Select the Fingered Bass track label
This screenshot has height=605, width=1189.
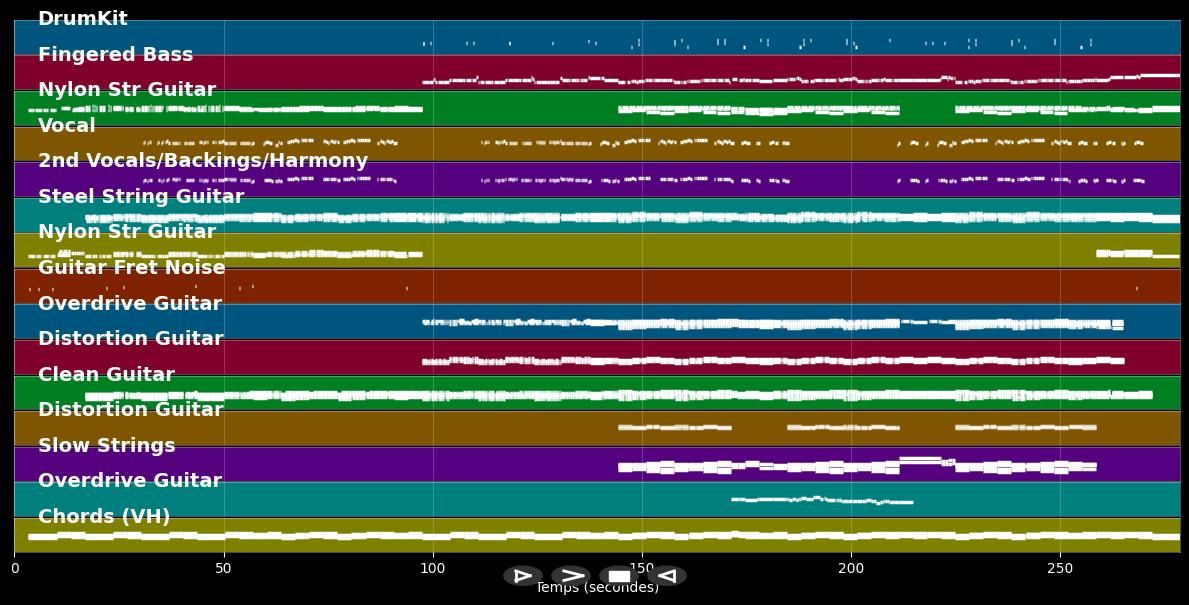tap(115, 55)
